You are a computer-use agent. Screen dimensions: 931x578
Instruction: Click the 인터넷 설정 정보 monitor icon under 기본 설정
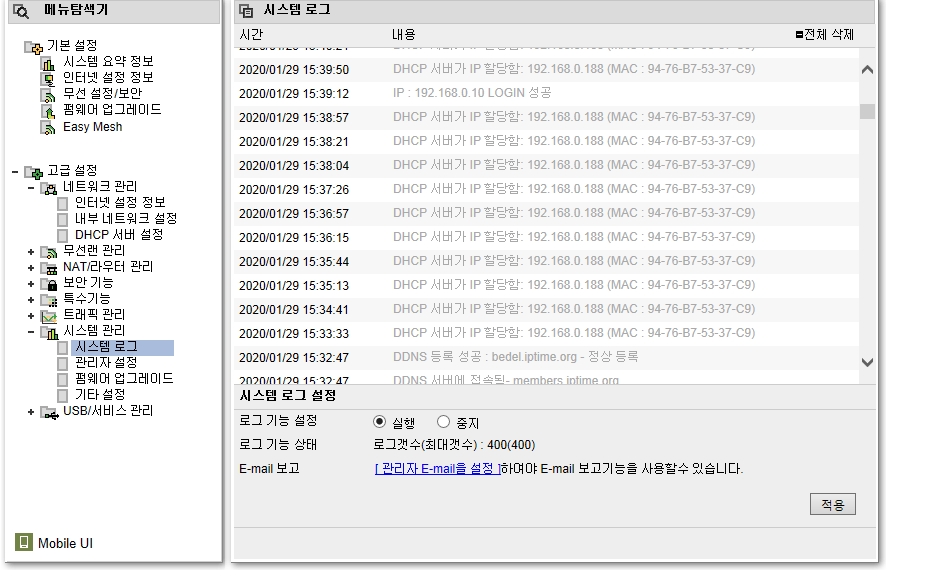[49, 79]
